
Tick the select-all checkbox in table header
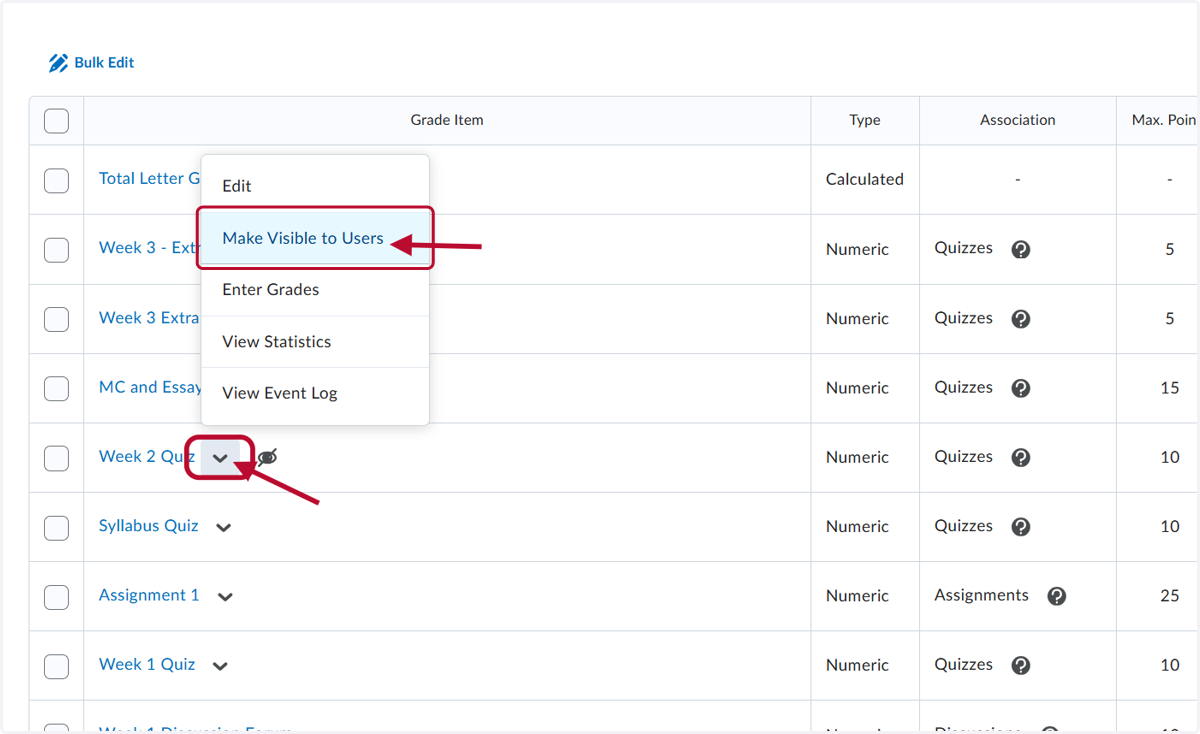tap(57, 121)
